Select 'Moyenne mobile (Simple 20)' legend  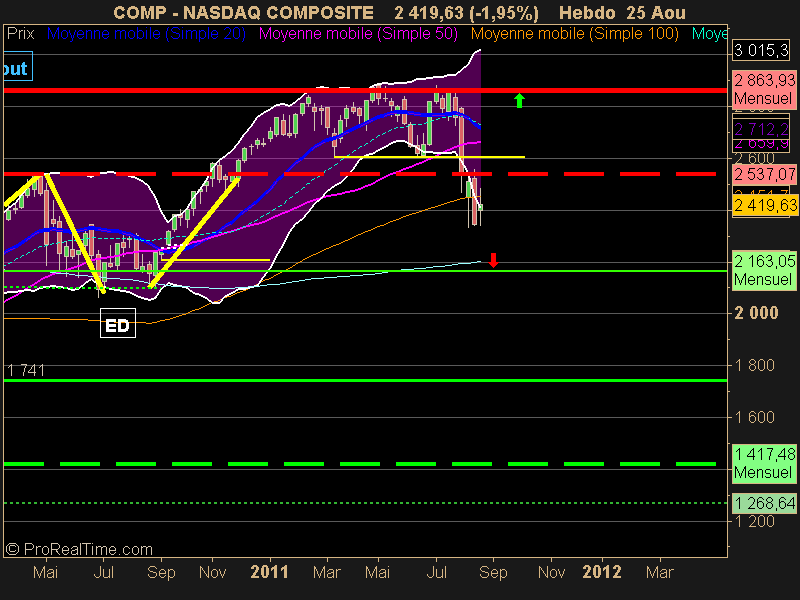tap(146, 34)
